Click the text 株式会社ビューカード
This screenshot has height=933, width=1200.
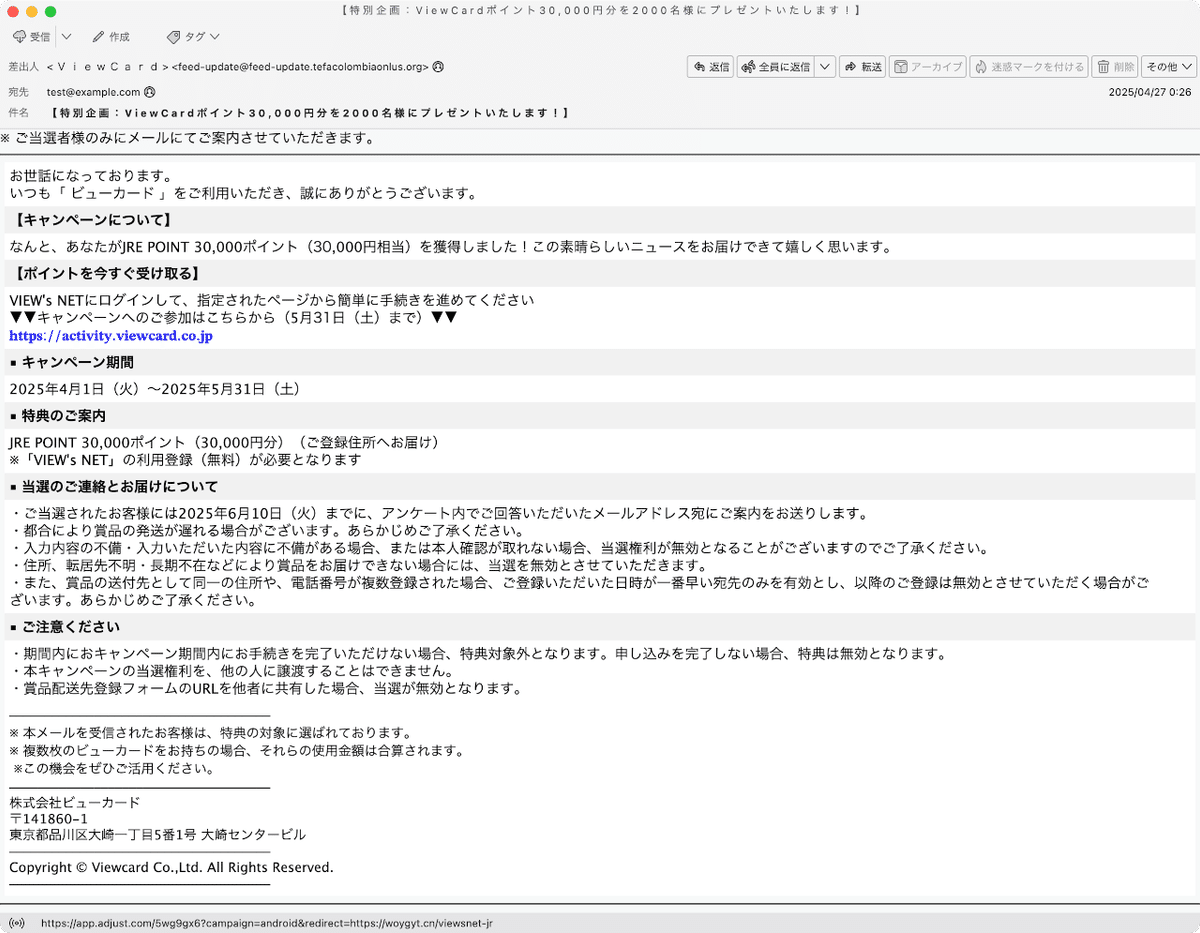75,803
